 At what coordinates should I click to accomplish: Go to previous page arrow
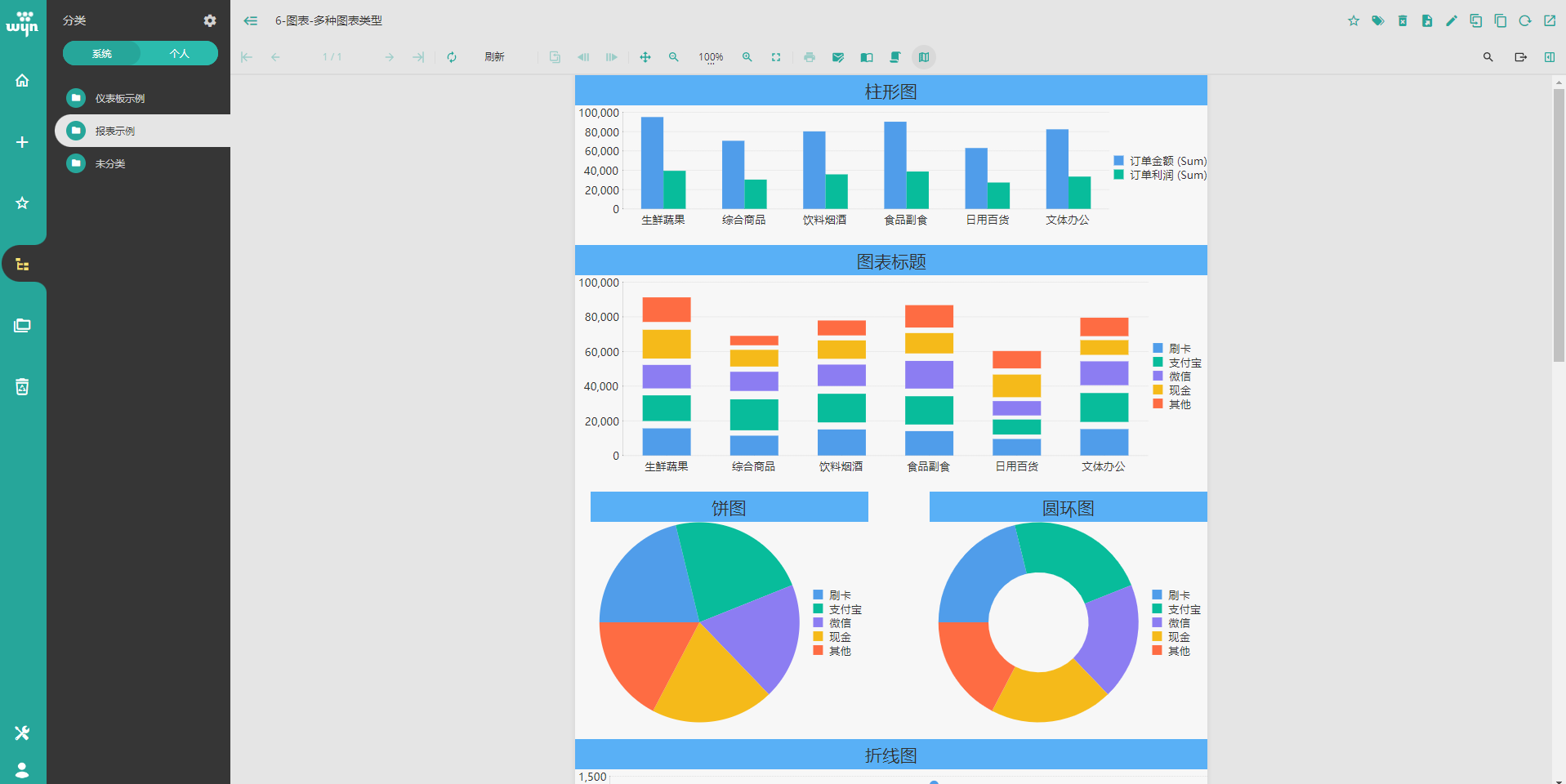[275, 57]
